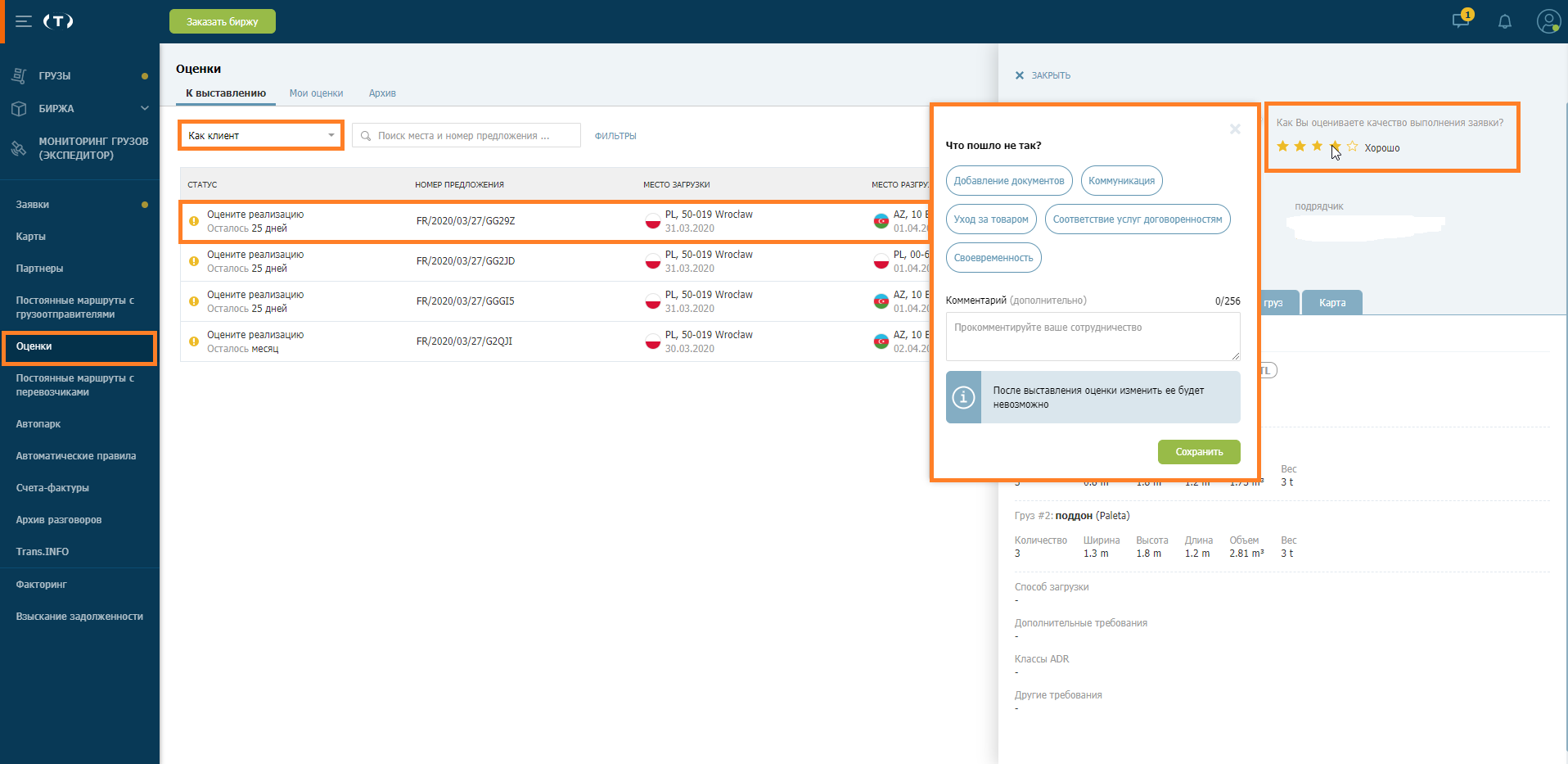Screen dimensions: 1568x764
Task: Toggle the 'Своевременность' tag
Action: pyautogui.click(x=994, y=258)
